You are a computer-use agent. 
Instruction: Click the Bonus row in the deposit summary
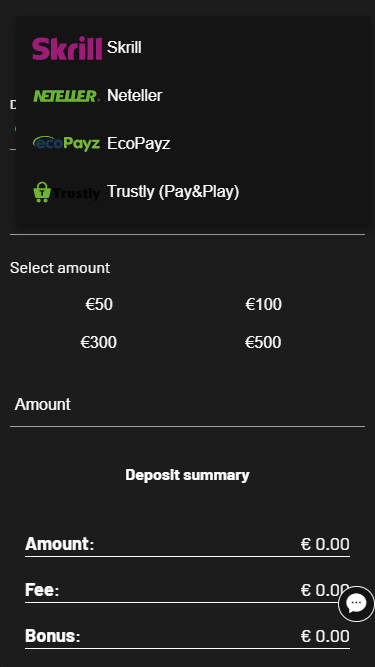pos(188,636)
